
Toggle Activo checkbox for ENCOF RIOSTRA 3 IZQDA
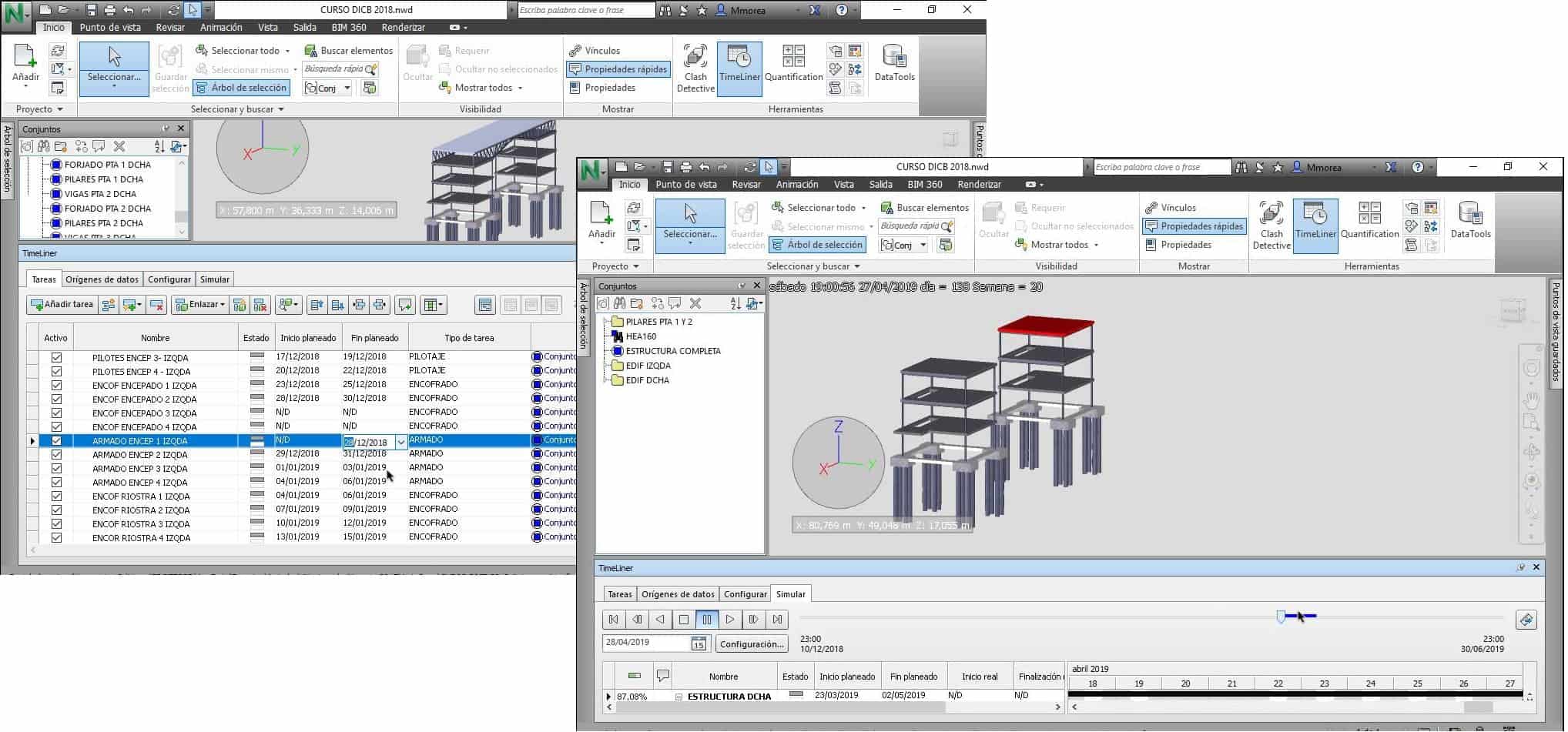click(56, 524)
